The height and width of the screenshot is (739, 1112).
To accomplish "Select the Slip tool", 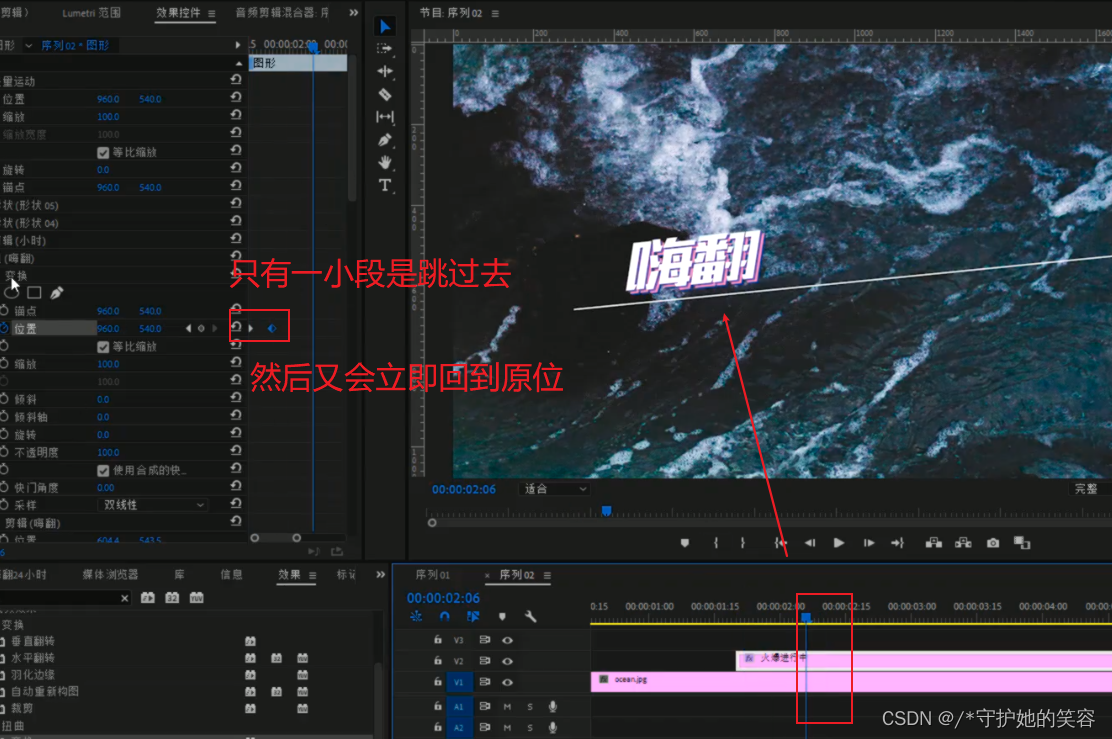I will (384, 116).
